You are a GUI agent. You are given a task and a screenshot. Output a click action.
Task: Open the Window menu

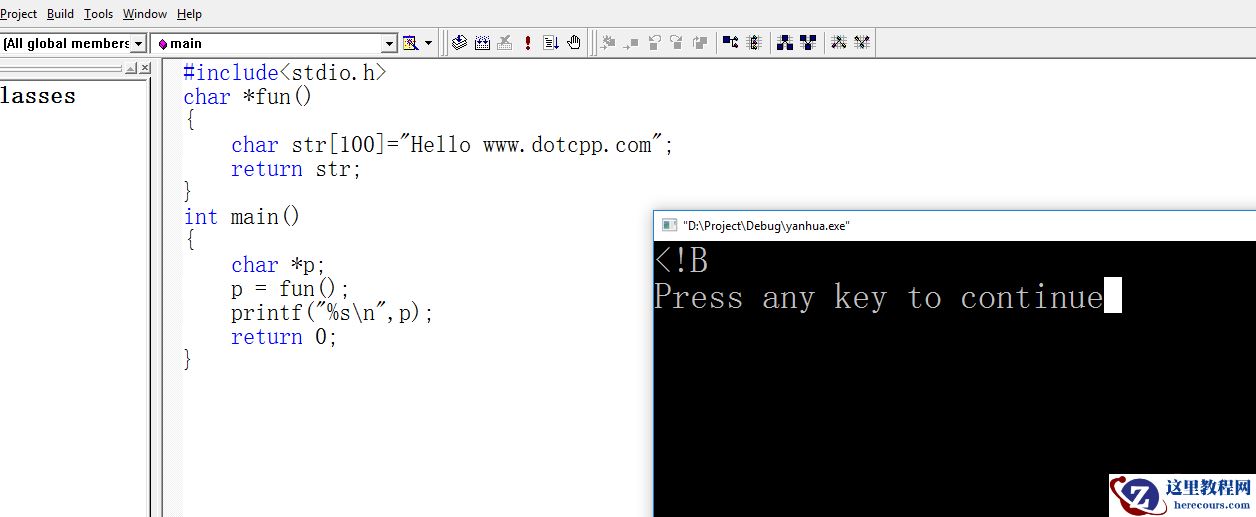(x=145, y=14)
